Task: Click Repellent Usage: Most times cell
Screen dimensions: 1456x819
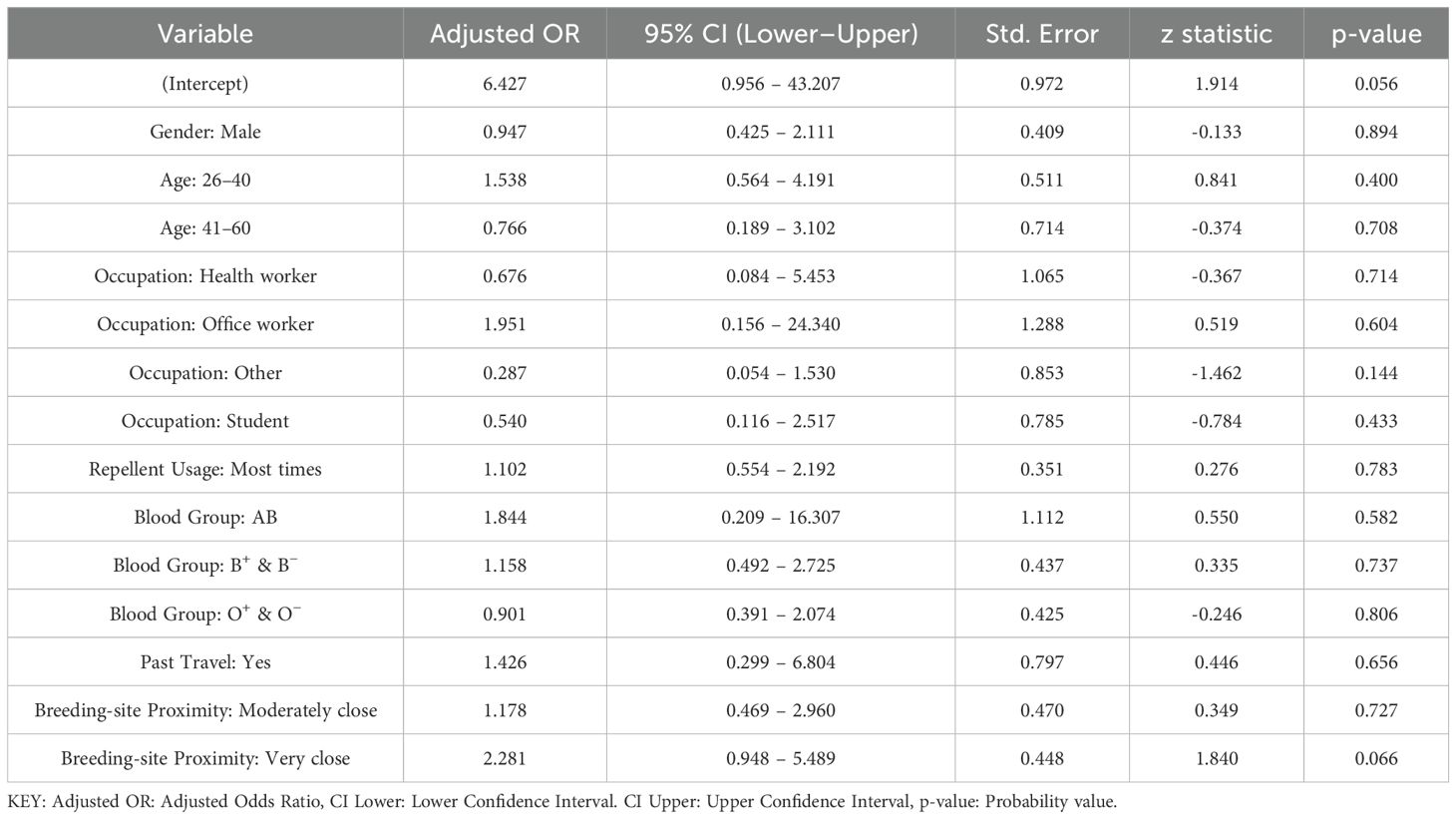Action: coord(205,469)
